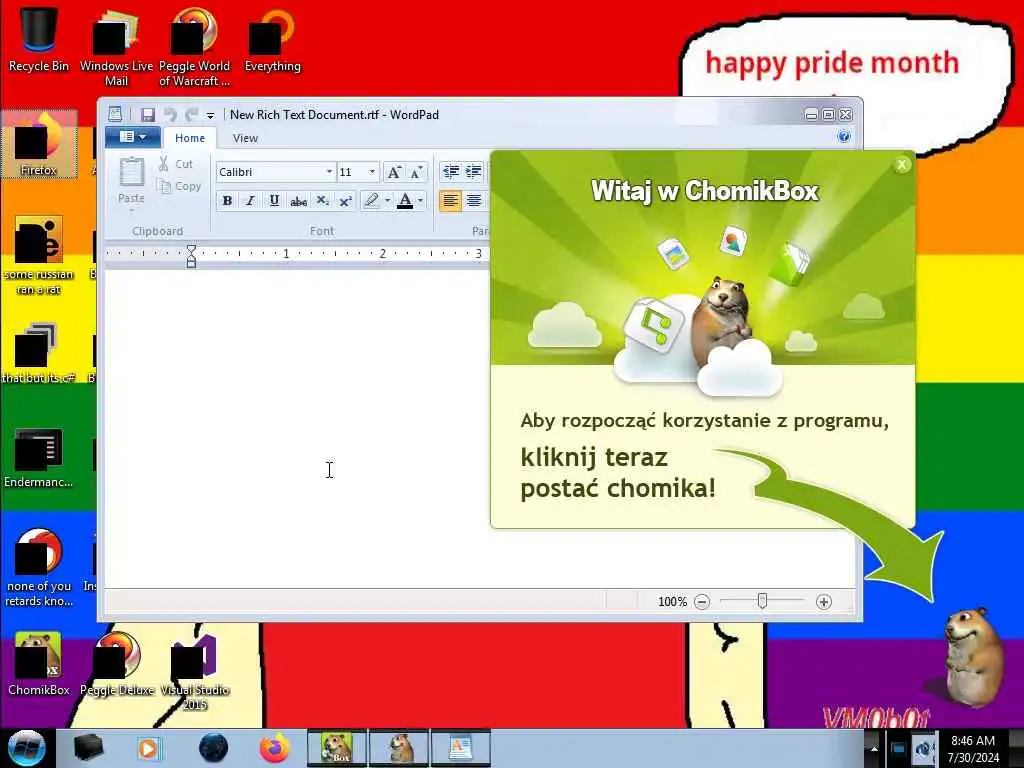Select the Endermanc... desktop icon
This screenshot has height=768, width=1024.
pos(39,458)
